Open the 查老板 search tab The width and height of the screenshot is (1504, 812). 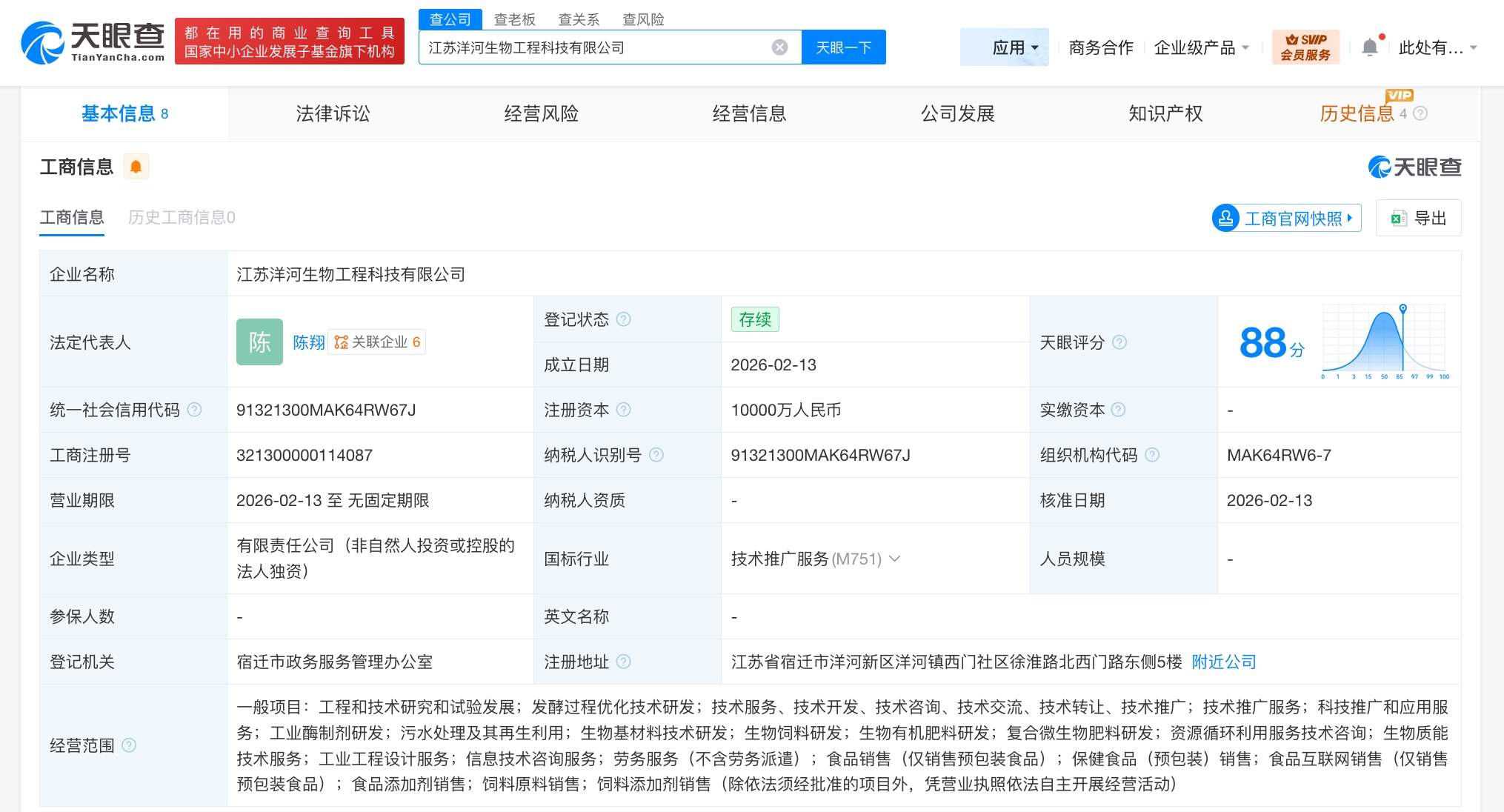[x=514, y=19]
